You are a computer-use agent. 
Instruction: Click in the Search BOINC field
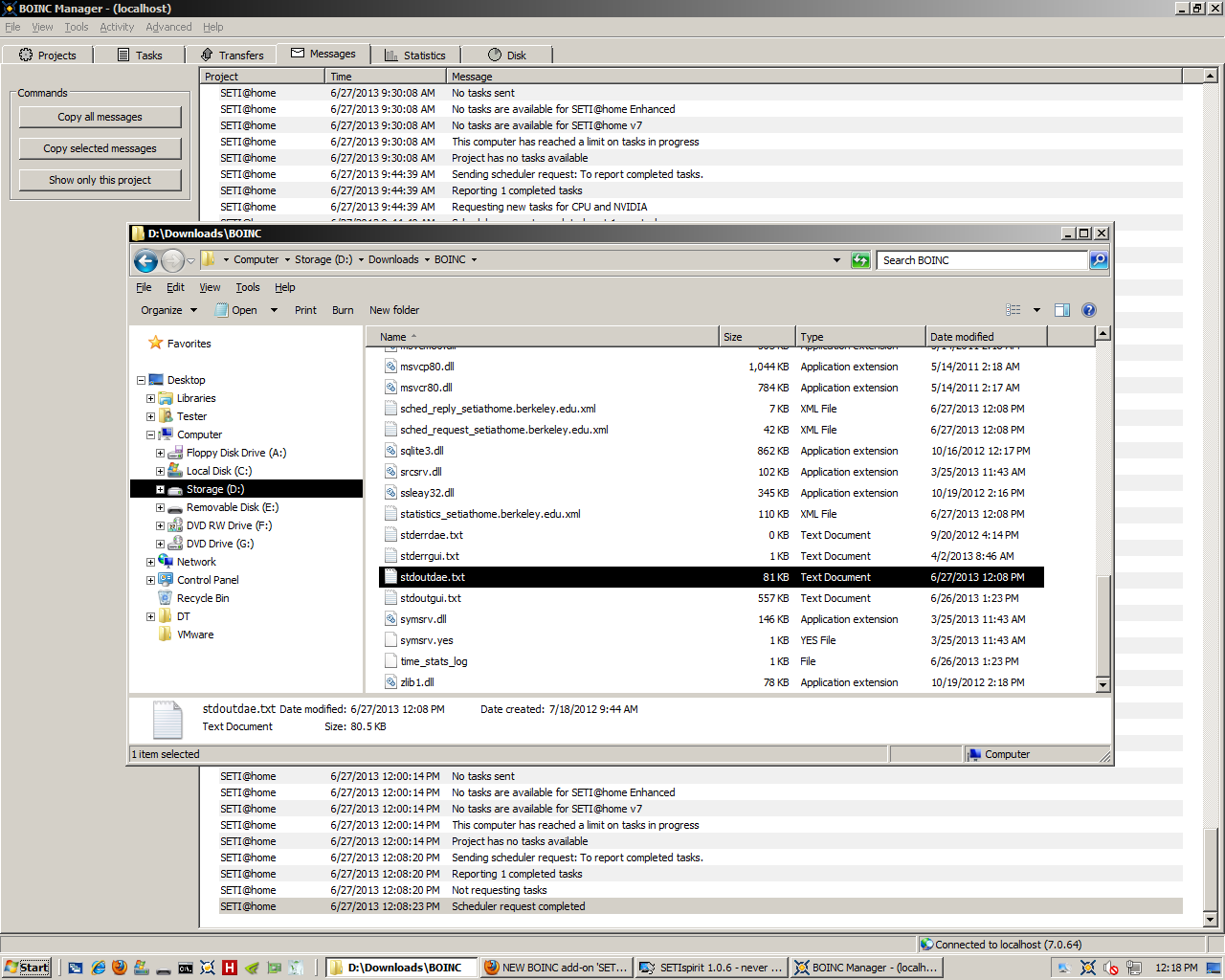pyautogui.click(x=982, y=260)
